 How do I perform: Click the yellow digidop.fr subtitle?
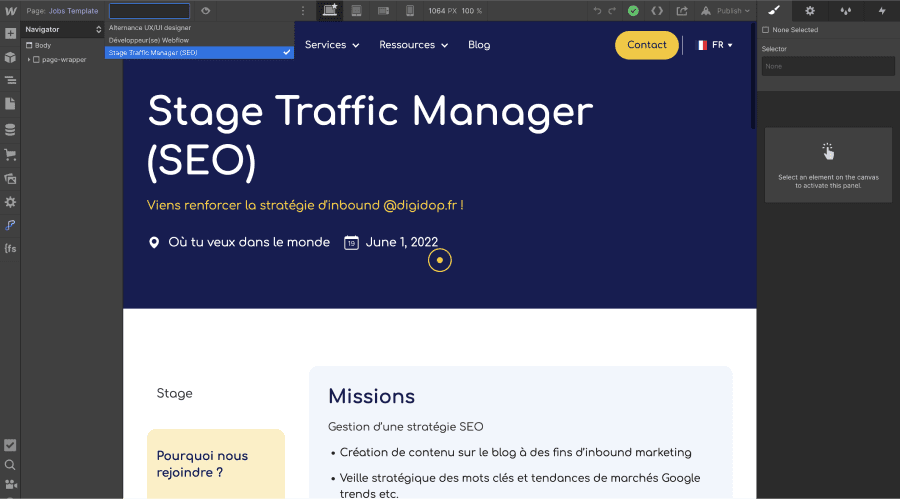305,206
